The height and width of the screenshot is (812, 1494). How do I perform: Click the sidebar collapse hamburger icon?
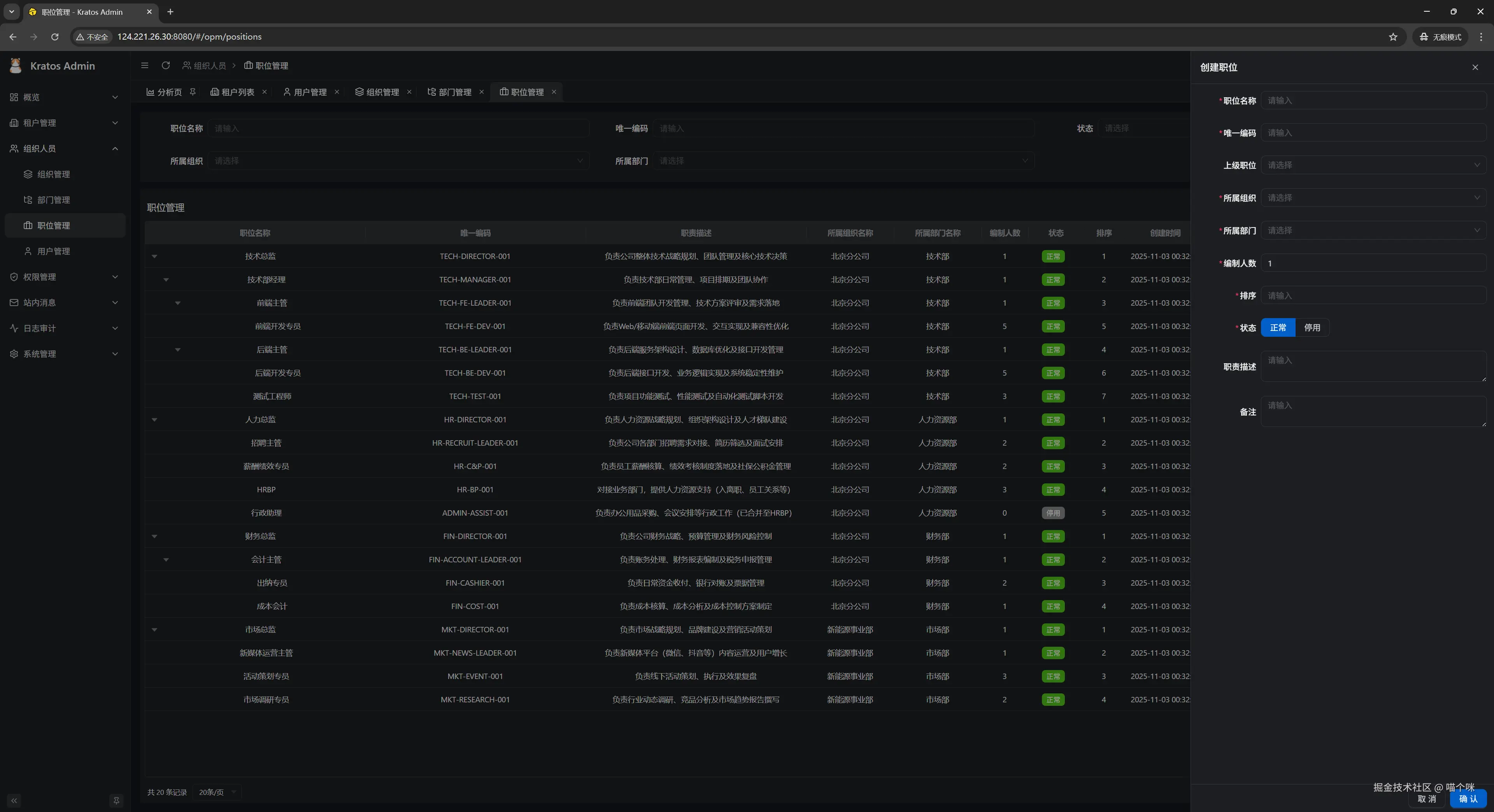point(145,65)
